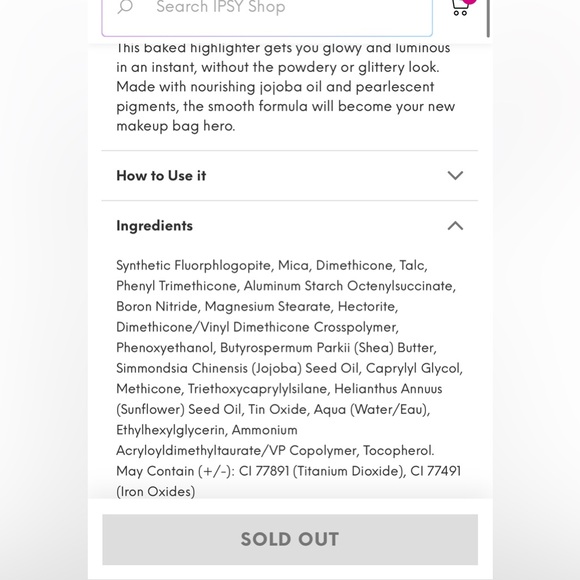Collapse the Ingredients section chevron
The height and width of the screenshot is (580, 580).
click(455, 226)
